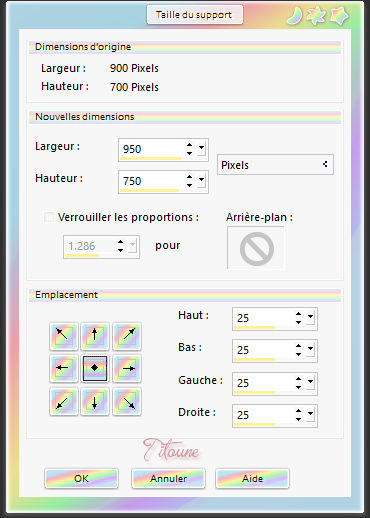Select bottom-center placement arrow
Image resolution: width=370 pixels, height=518 pixels.
[95, 401]
